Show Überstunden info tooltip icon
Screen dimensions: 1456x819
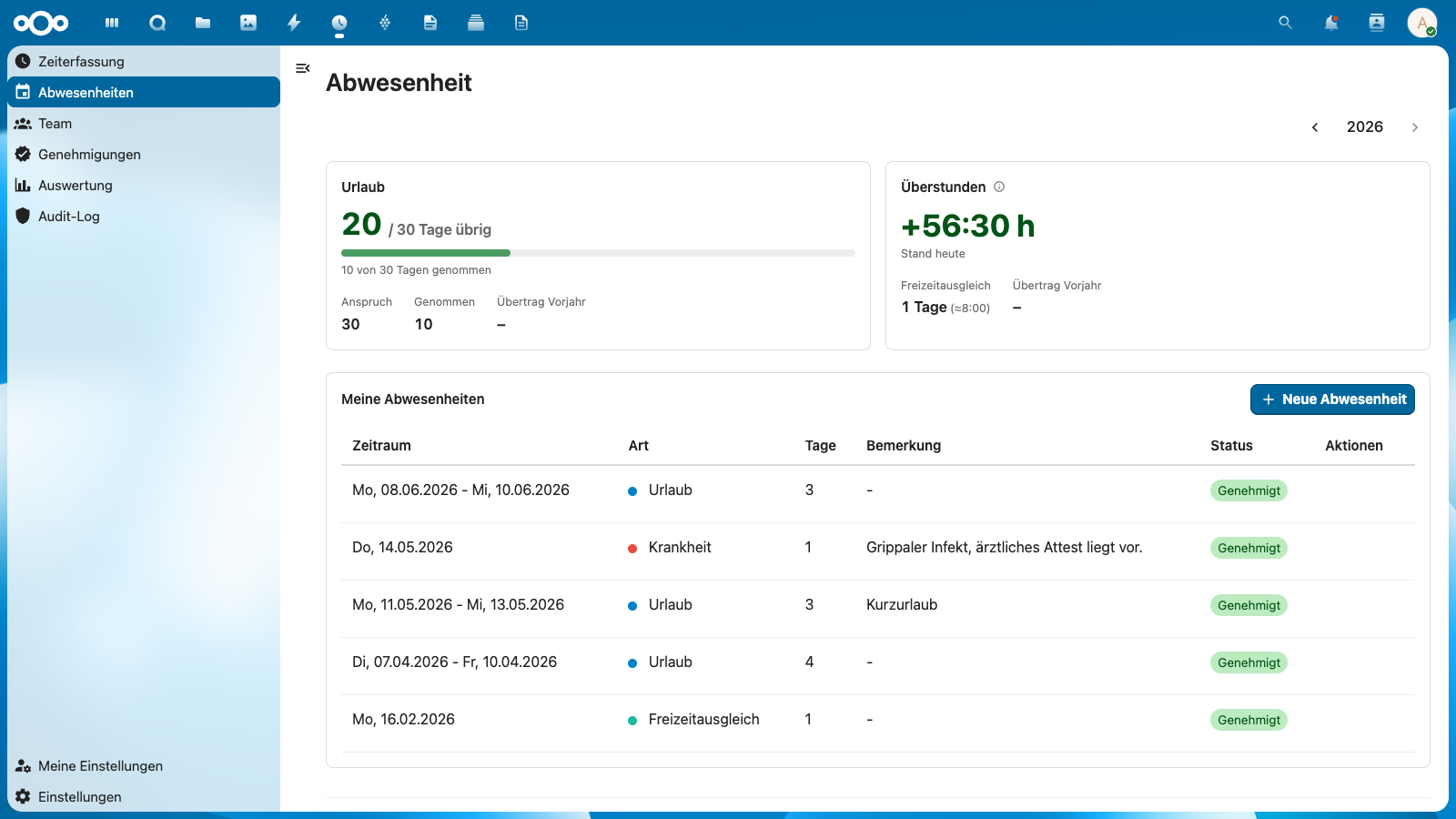click(x=999, y=187)
